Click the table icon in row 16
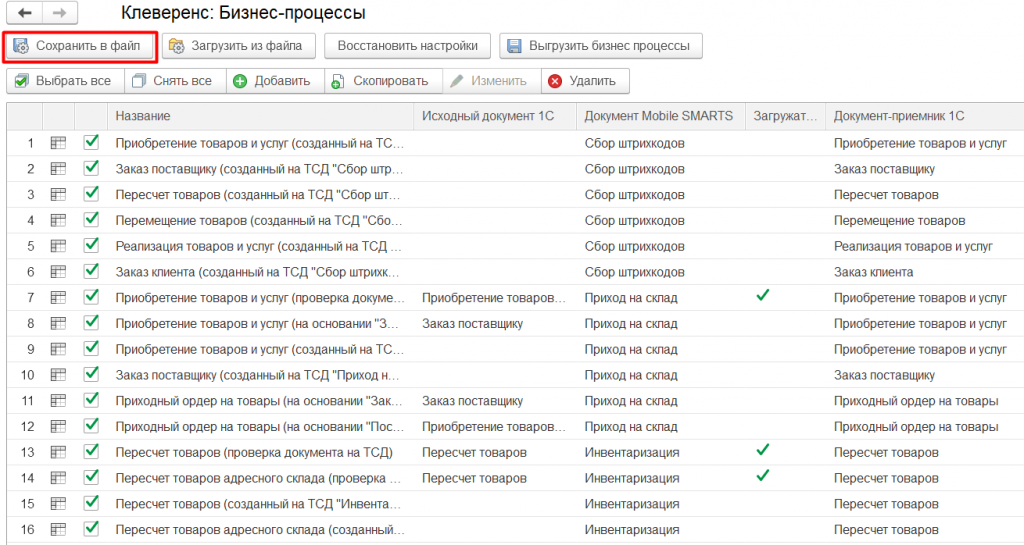 [58, 530]
